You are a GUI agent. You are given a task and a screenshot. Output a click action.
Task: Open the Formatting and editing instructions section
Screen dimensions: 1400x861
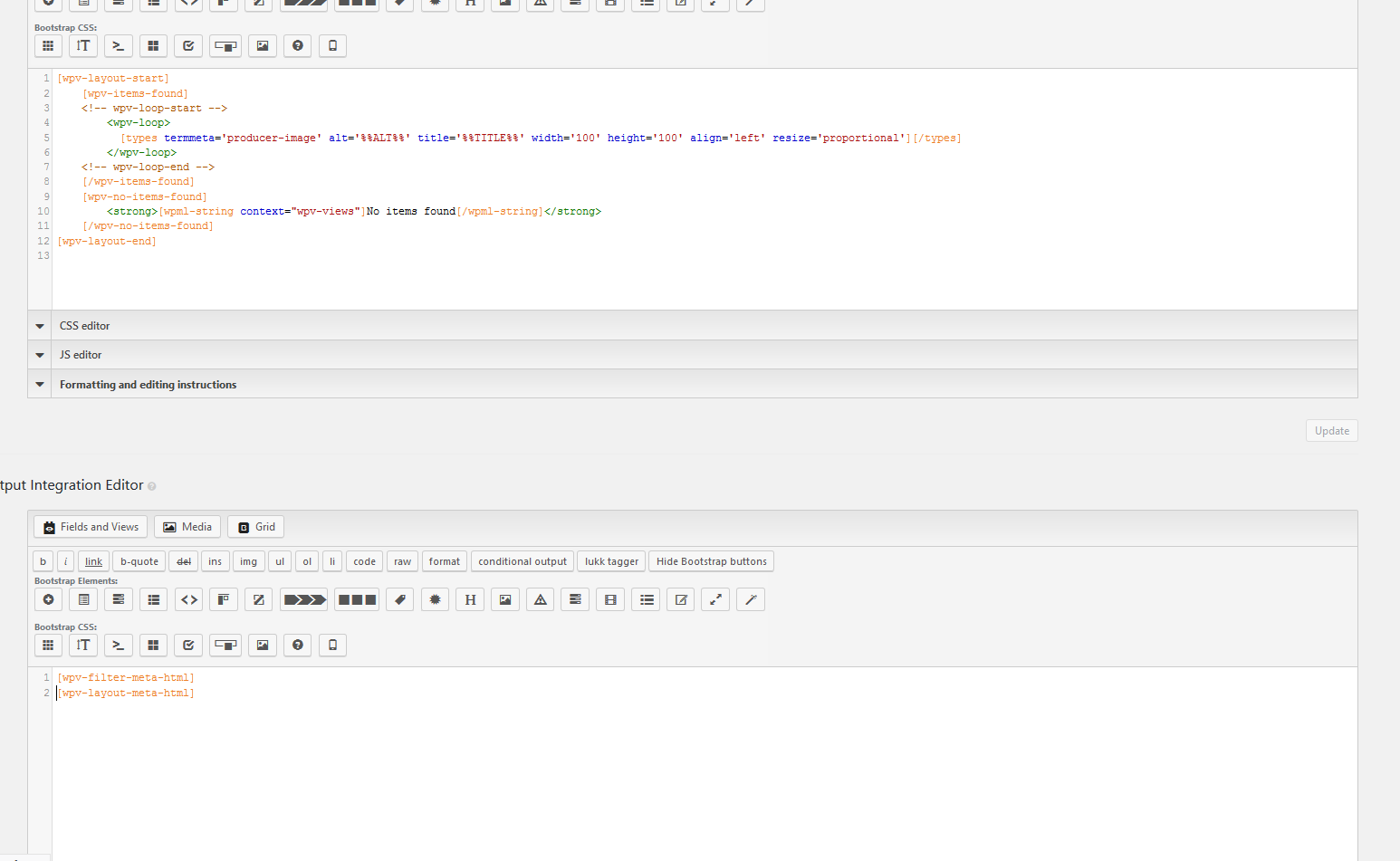pyautogui.click(x=148, y=384)
